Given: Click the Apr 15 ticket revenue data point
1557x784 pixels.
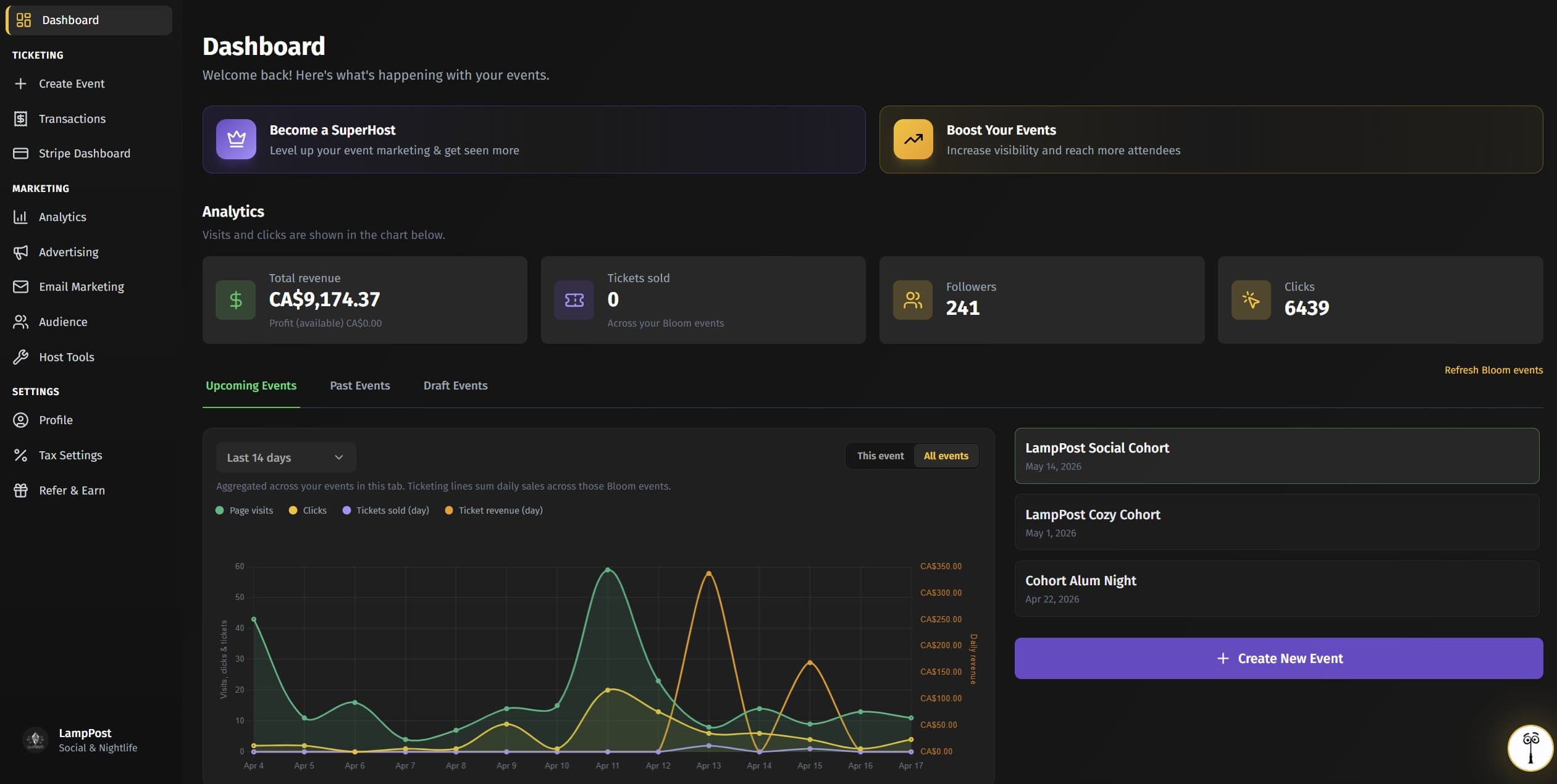Looking at the screenshot, I should 810,662.
